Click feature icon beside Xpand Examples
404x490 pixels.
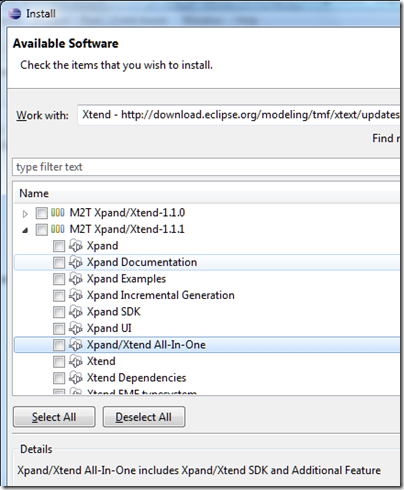pyautogui.click(x=76, y=279)
